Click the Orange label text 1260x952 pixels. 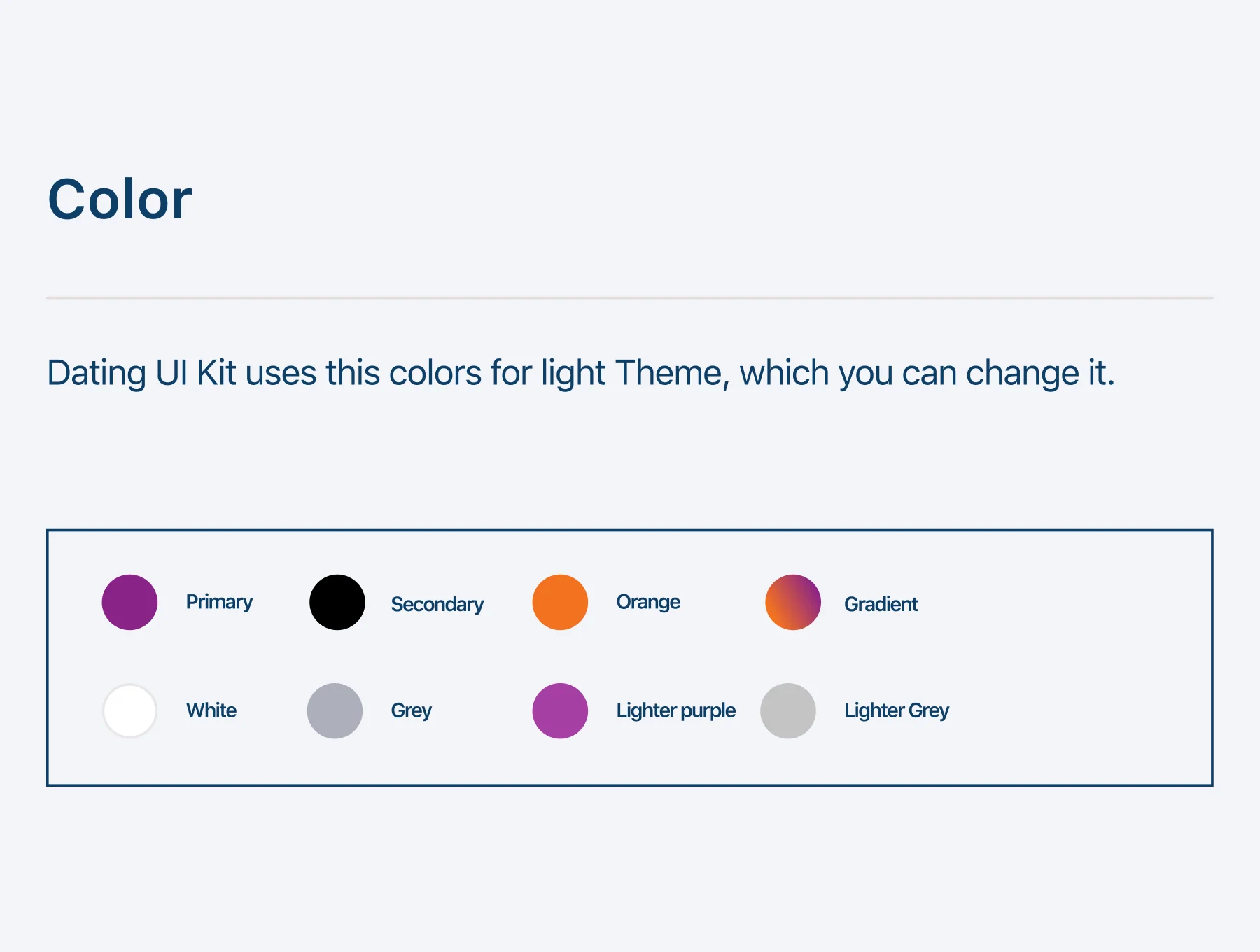pyautogui.click(x=648, y=602)
